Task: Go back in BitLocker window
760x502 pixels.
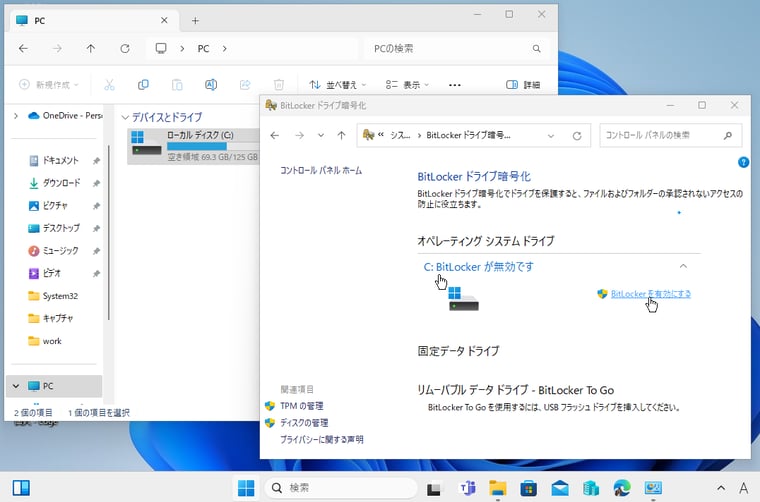Action: point(275,136)
